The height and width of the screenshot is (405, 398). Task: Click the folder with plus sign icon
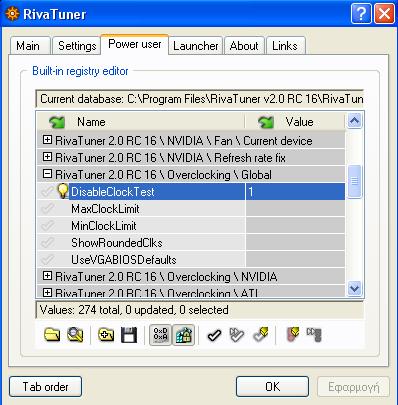click(106, 335)
